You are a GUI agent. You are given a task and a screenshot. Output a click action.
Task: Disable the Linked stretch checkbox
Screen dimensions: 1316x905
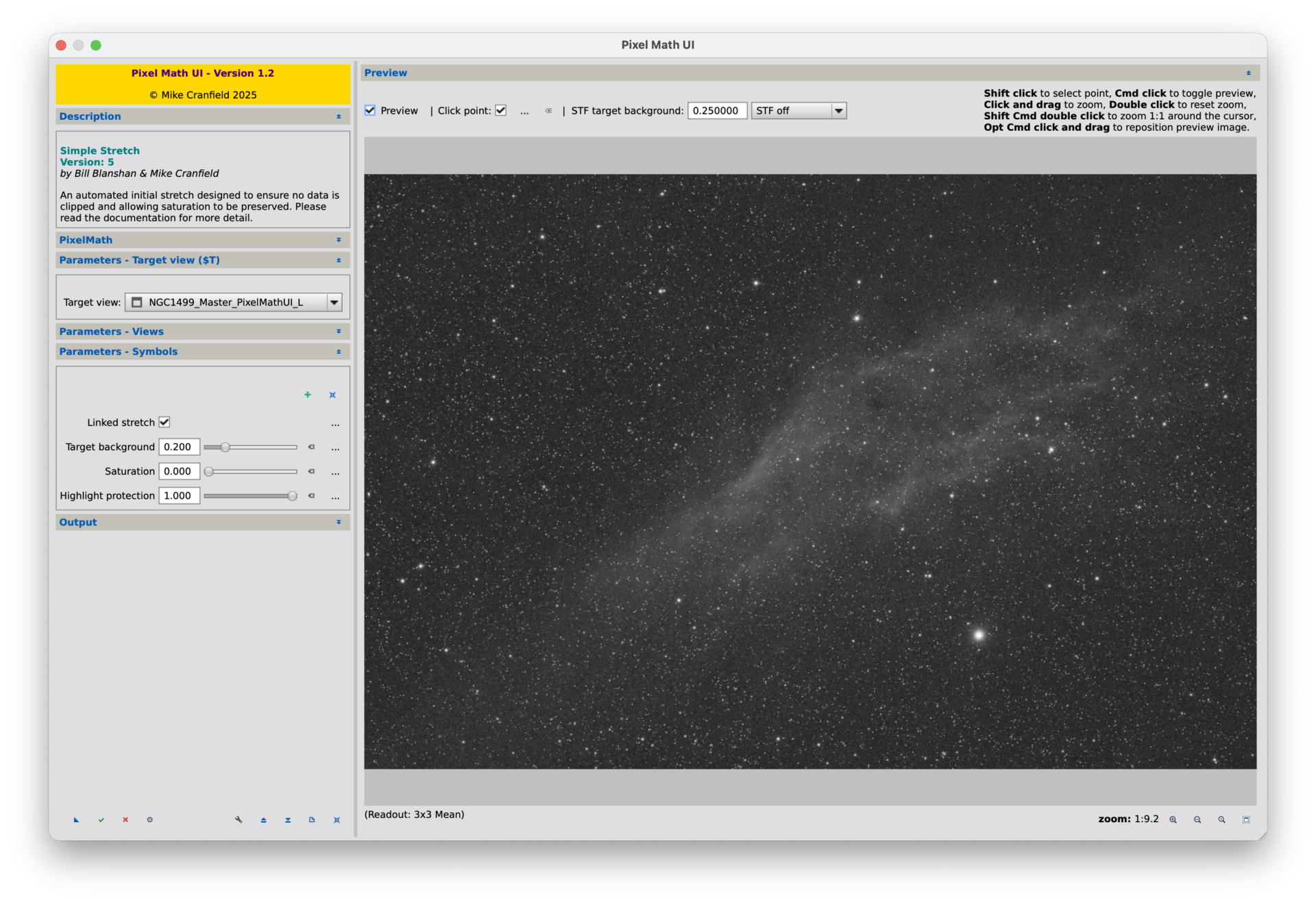(164, 423)
